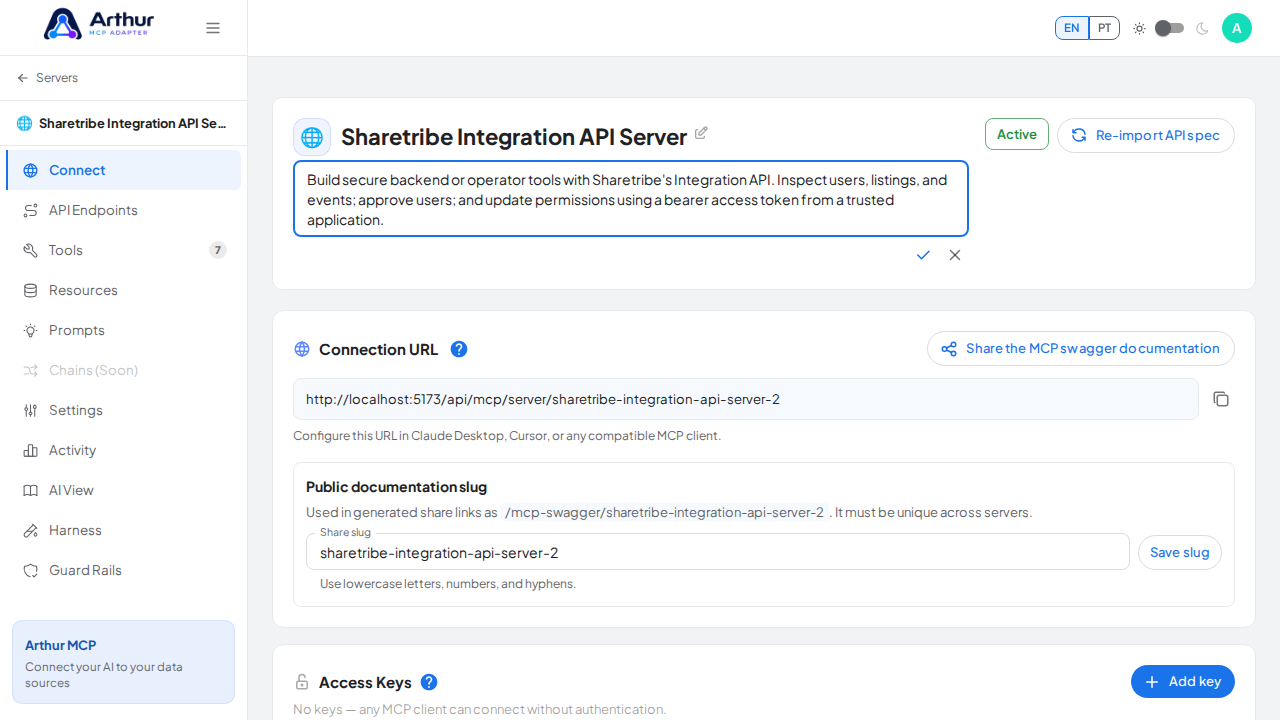This screenshot has width=1280, height=720.
Task: Open the AI View section
Action: [124, 490]
